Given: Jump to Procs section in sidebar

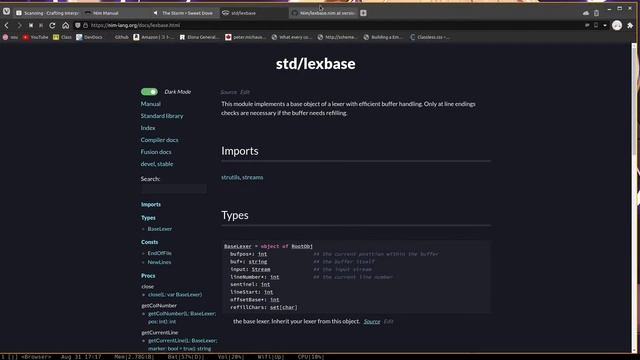Looking at the screenshot, I should tap(148, 276).
